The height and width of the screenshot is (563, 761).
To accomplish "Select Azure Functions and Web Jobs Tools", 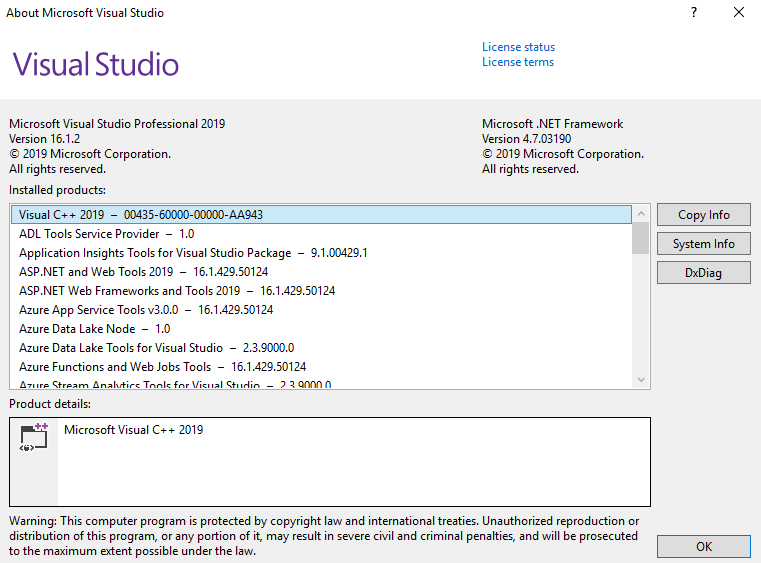I will pyautogui.click(x=321, y=366).
